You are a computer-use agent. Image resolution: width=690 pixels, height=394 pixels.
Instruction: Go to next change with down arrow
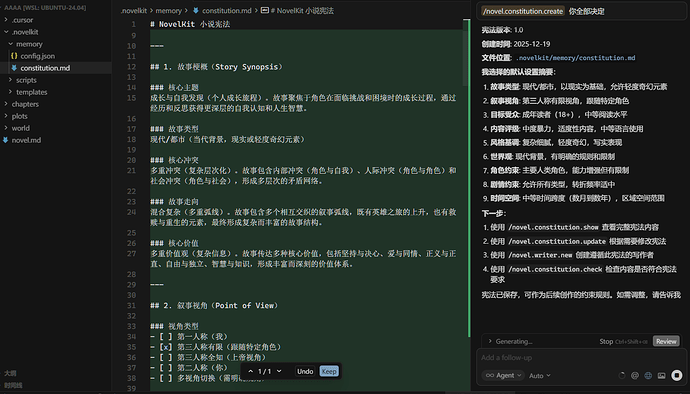(x=279, y=371)
